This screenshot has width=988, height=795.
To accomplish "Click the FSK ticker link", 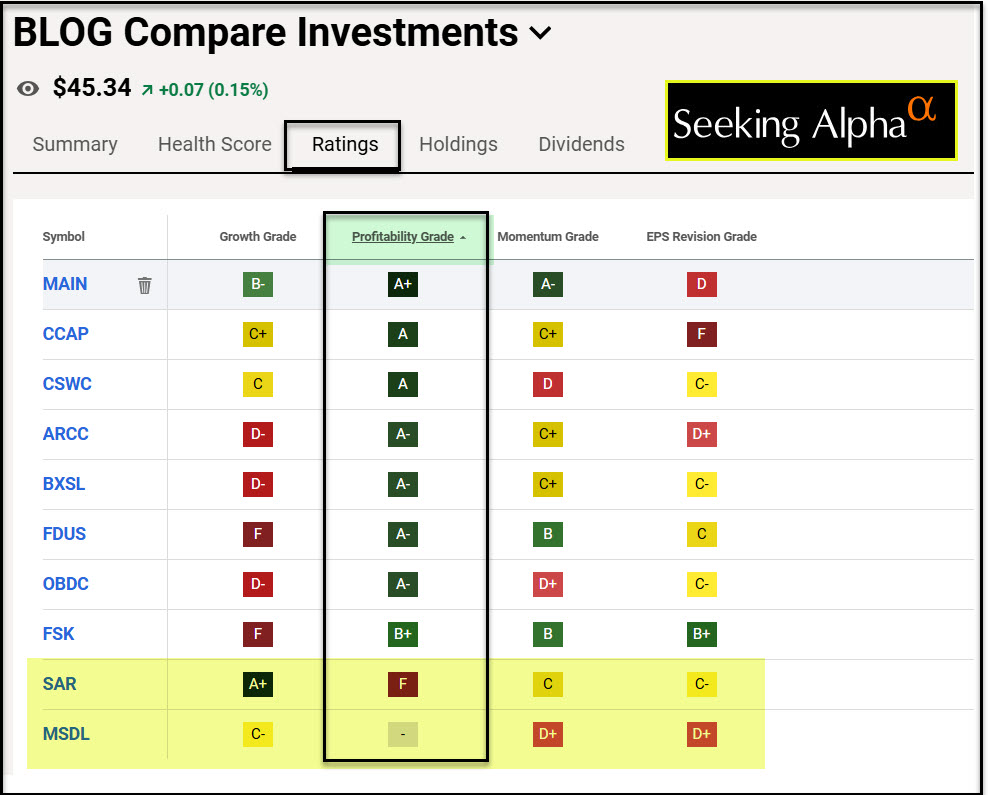I will pyautogui.click(x=59, y=634).
